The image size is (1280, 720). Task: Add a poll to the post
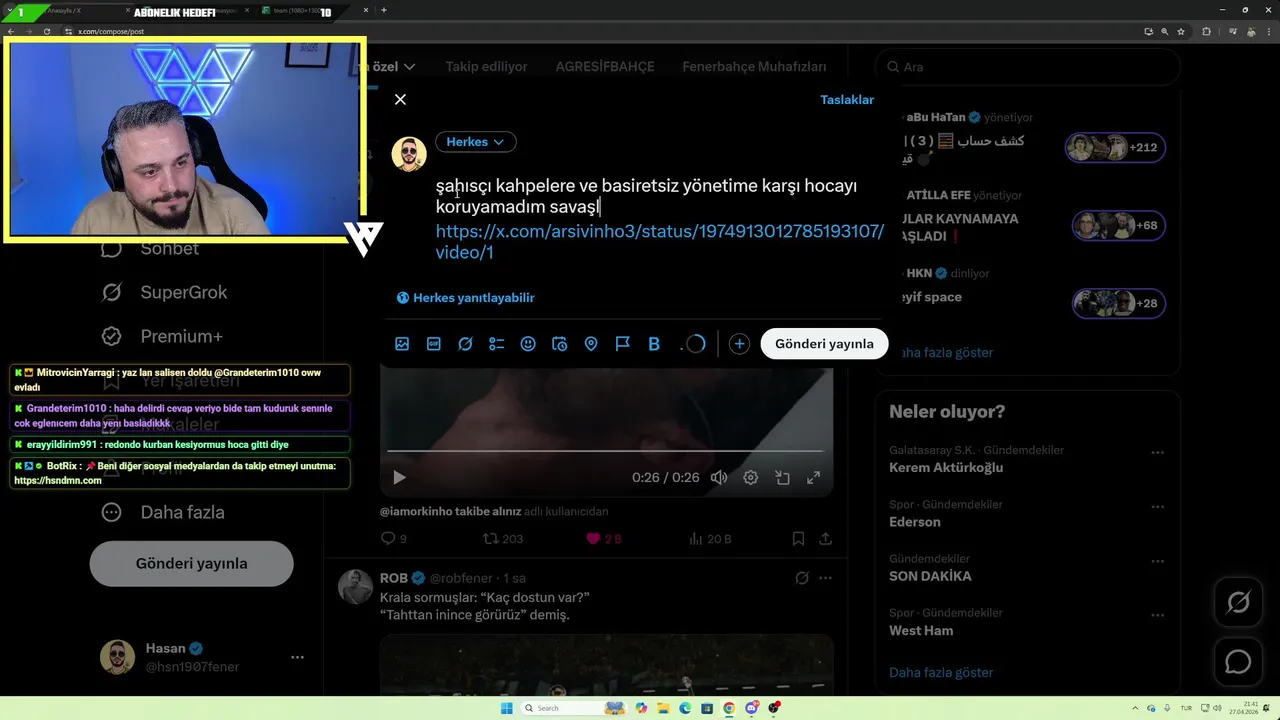497,344
